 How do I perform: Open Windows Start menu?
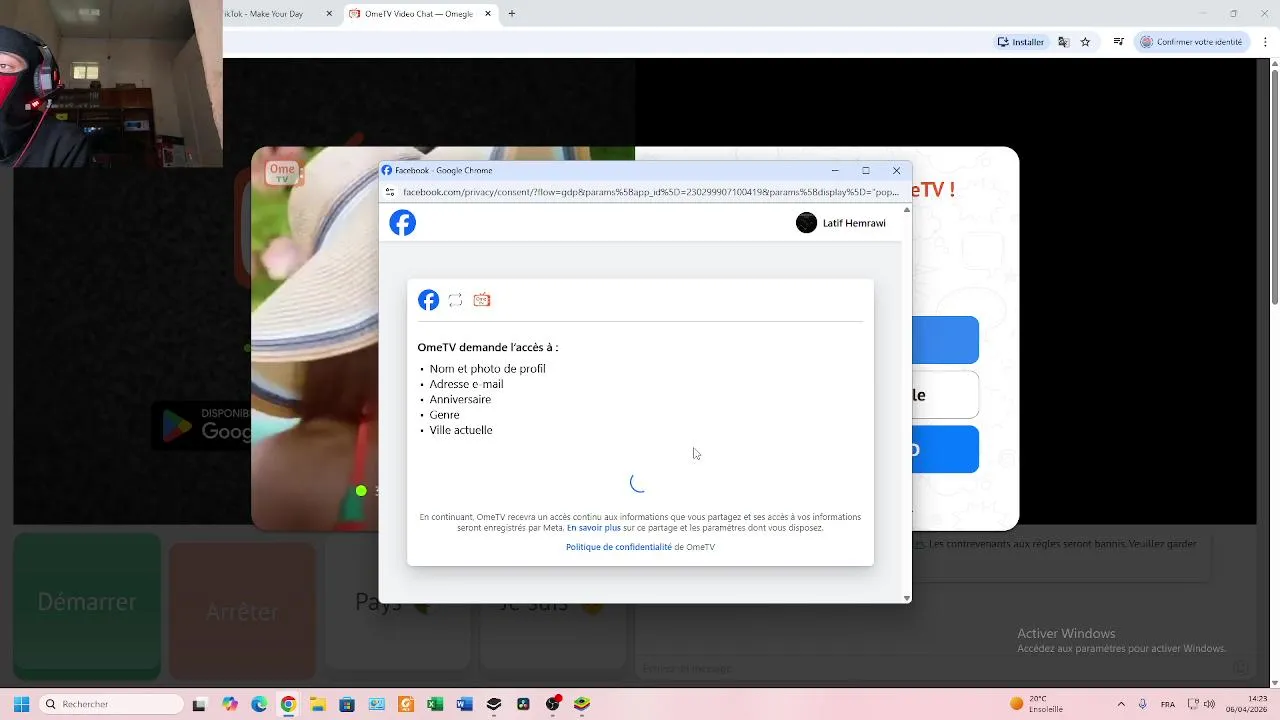tap(21, 704)
